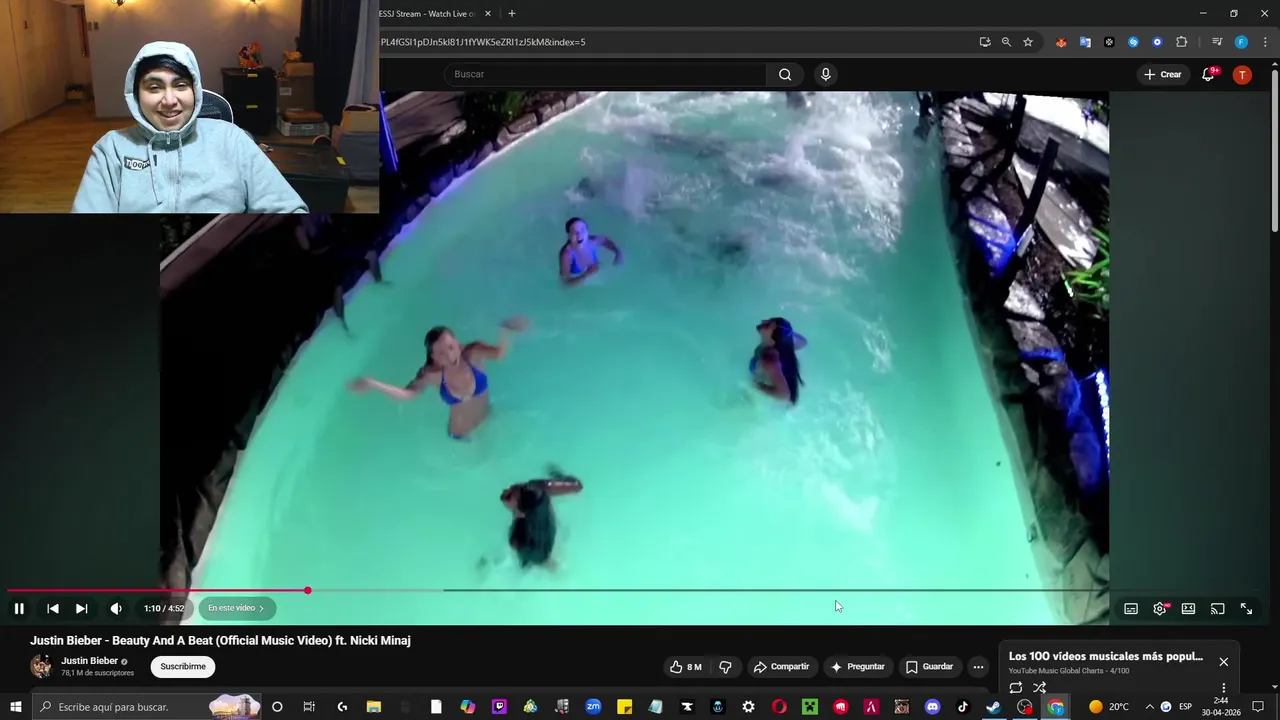Open the Shazam extension icon
This screenshot has height=720, width=1280.
1133,42
